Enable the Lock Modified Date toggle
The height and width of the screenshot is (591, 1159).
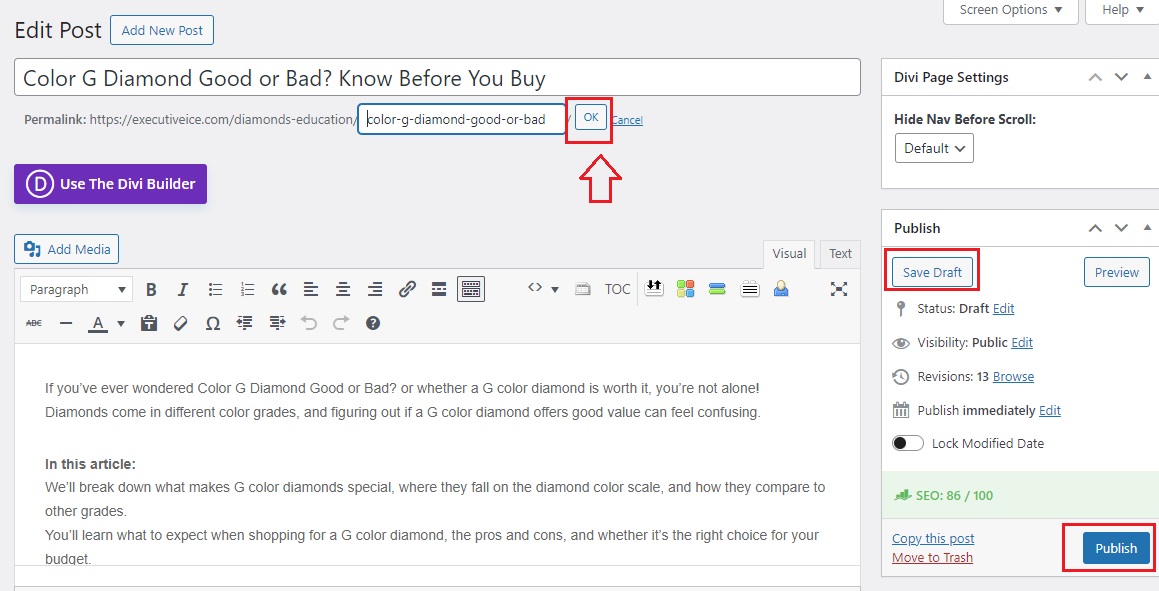click(907, 442)
